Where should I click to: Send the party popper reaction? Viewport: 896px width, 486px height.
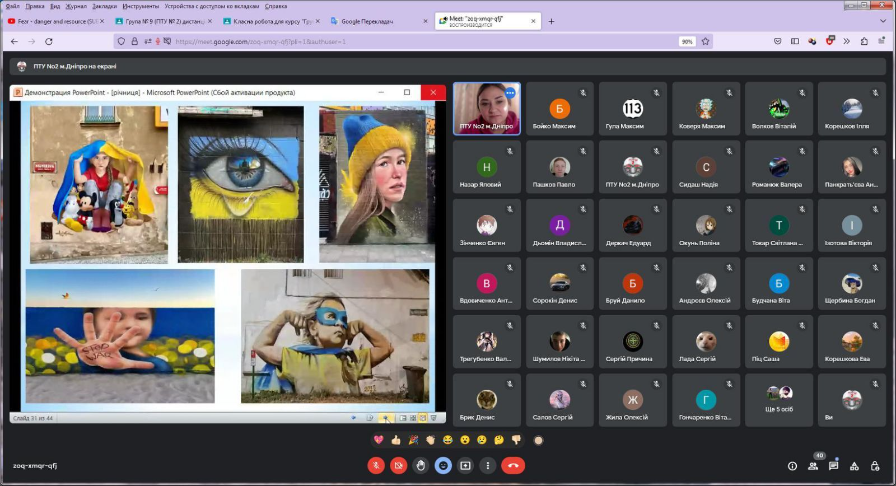click(x=413, y=440)
